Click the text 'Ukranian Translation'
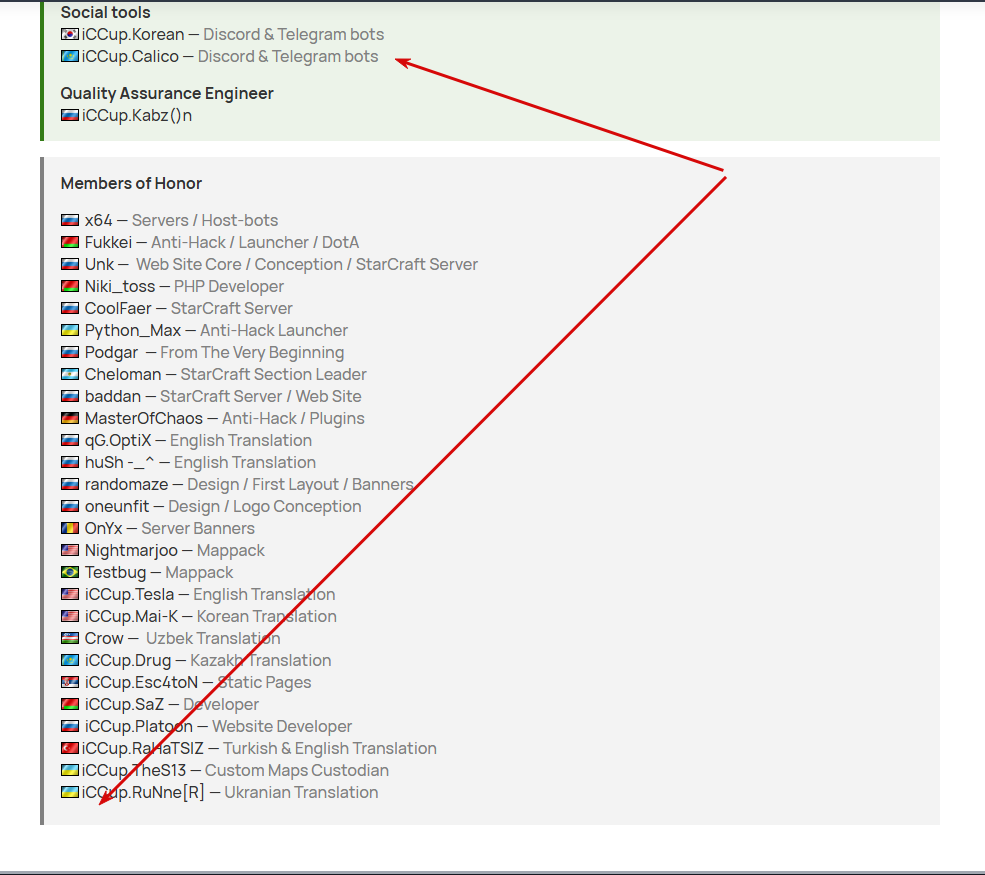 pyautogui.click(x=302, y=791)
